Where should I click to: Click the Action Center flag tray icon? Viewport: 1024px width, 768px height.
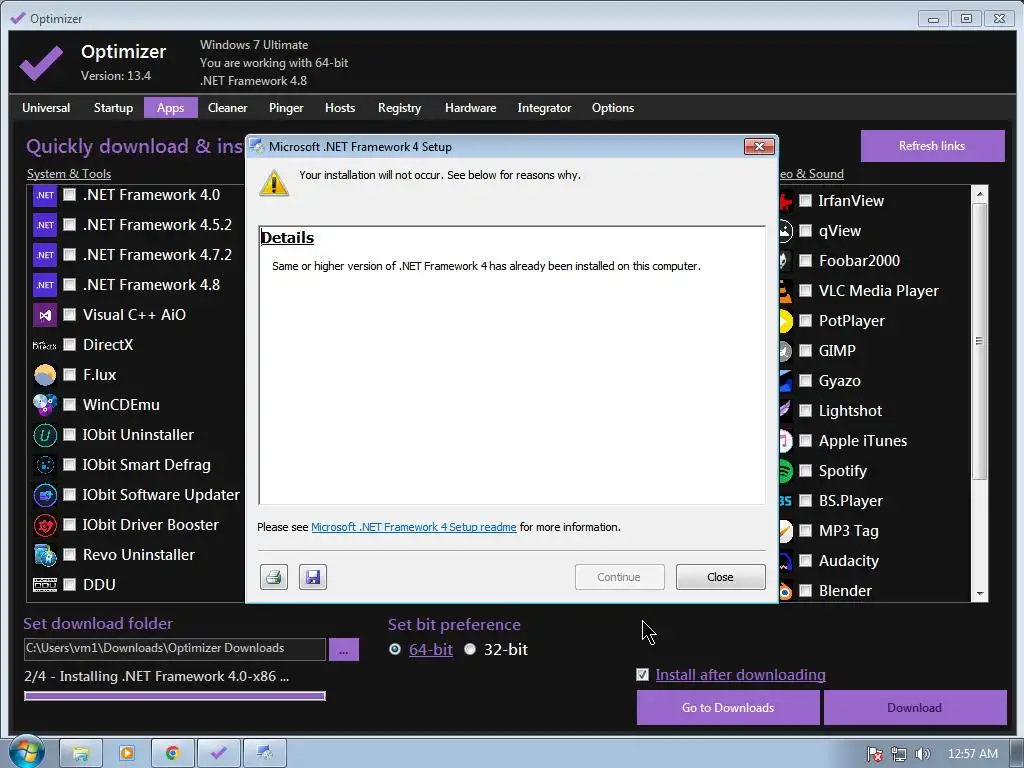874,754
